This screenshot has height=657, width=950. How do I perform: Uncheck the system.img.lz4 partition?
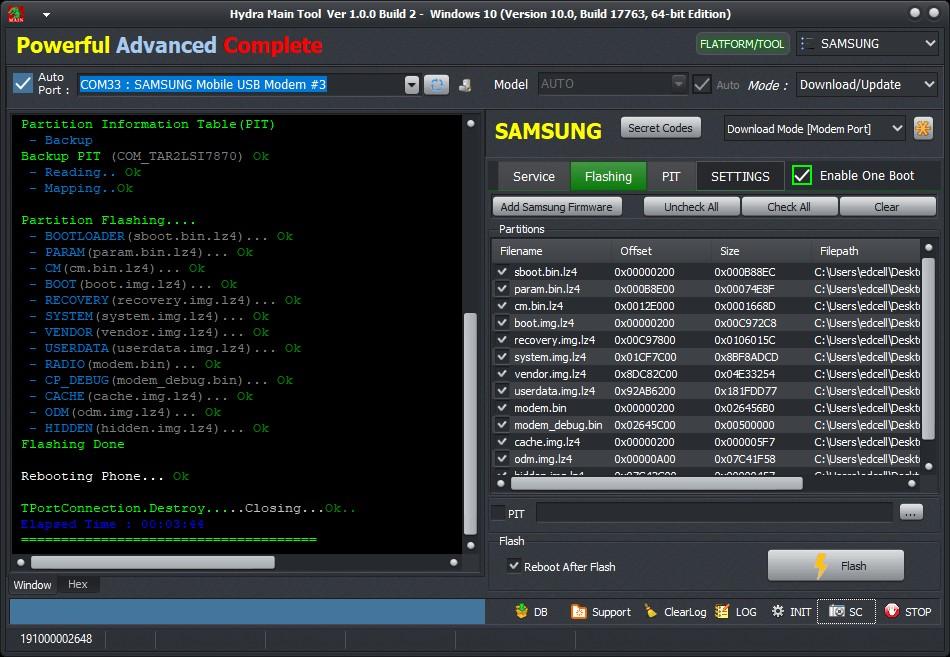click(502, 356)
